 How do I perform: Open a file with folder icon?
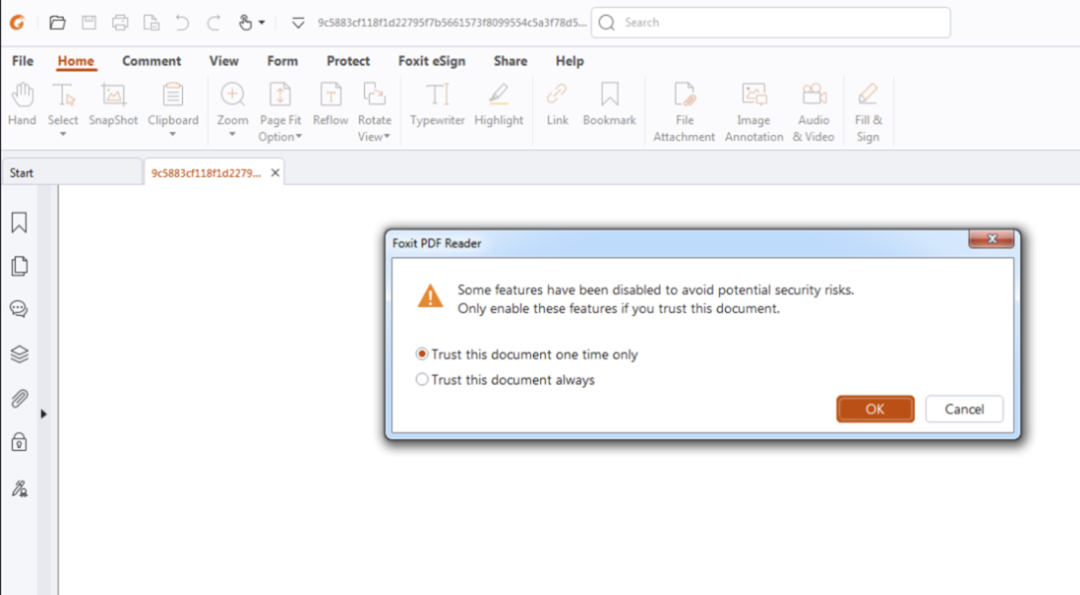point(57,23)
